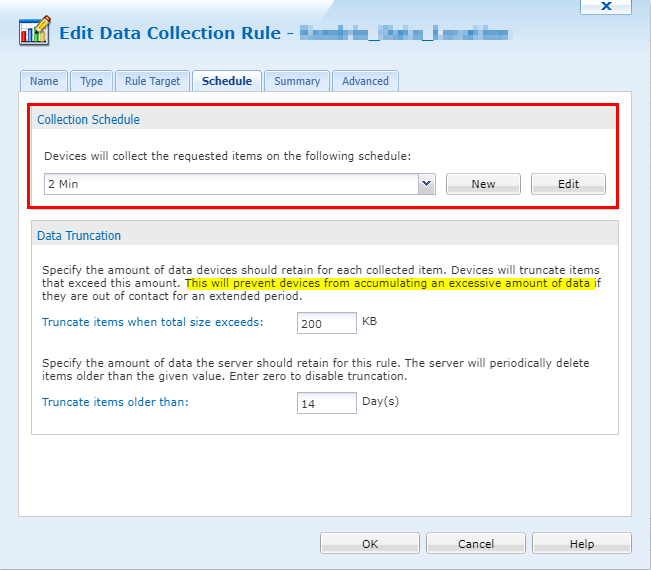
Task: Click the days field showing 14
Action: click(327, 402)
